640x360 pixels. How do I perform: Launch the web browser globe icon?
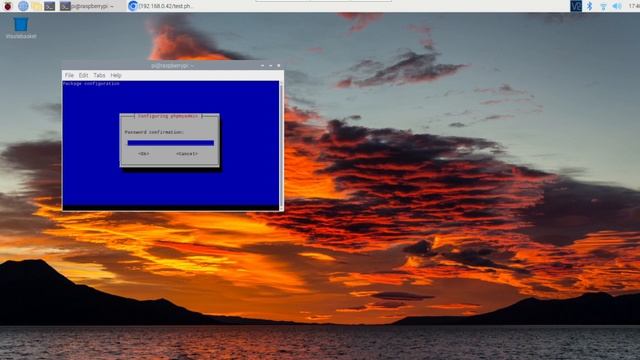[x=23, y=6]
